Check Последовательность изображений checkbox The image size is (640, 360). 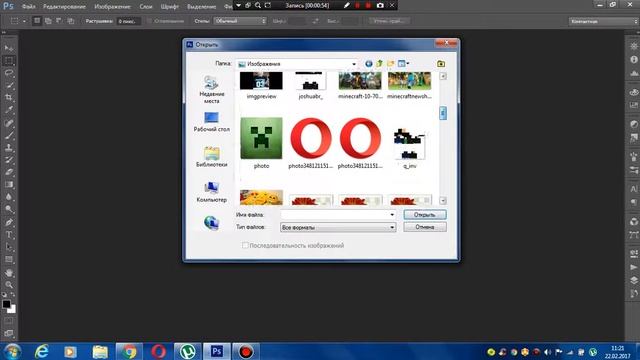tap(245, 245)
